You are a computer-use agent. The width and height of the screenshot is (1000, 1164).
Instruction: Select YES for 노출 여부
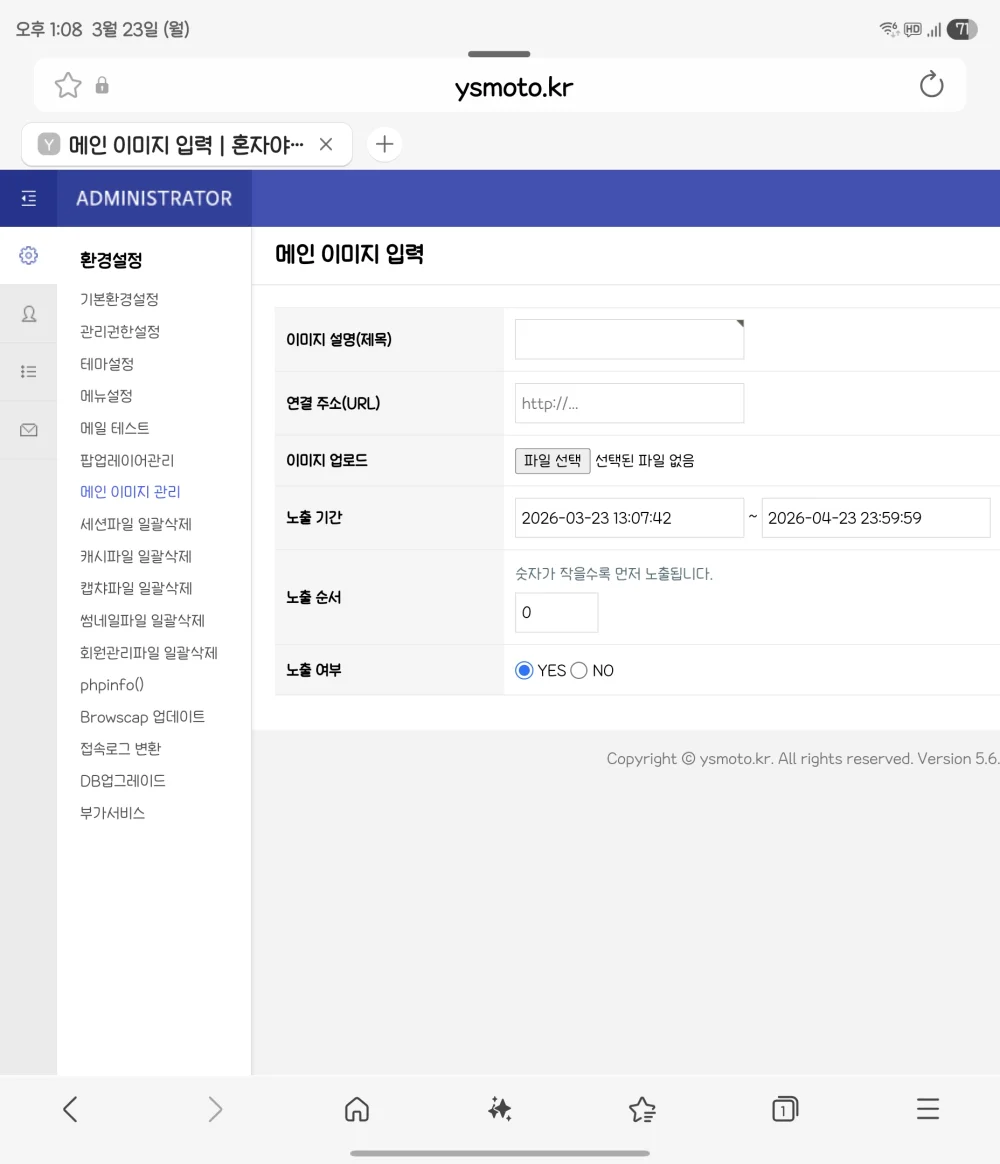tap(524, 670)
